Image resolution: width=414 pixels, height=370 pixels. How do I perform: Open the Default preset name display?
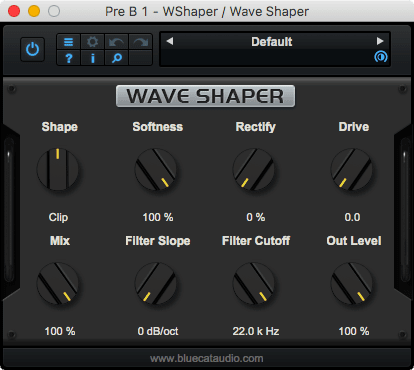point(272,42)
